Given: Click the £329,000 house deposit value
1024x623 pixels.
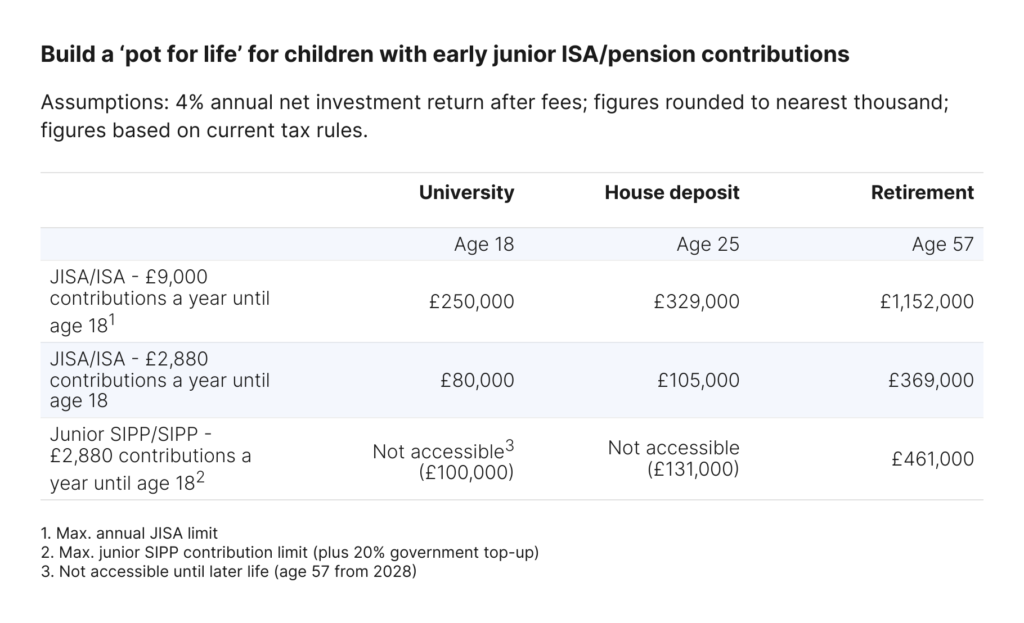Looking at the screenshot, I should (697, 302).
